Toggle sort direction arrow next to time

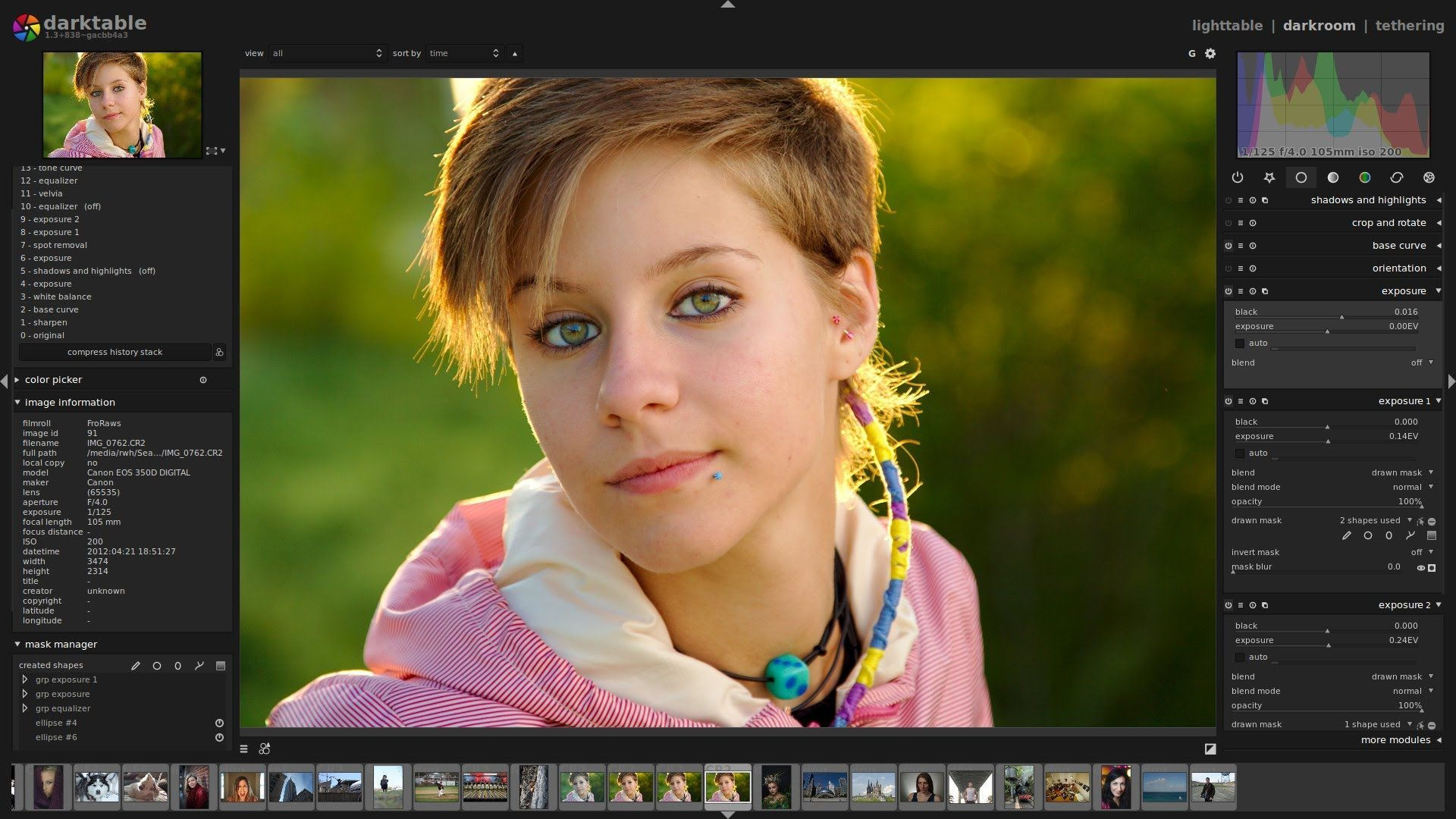pos(515,53)
